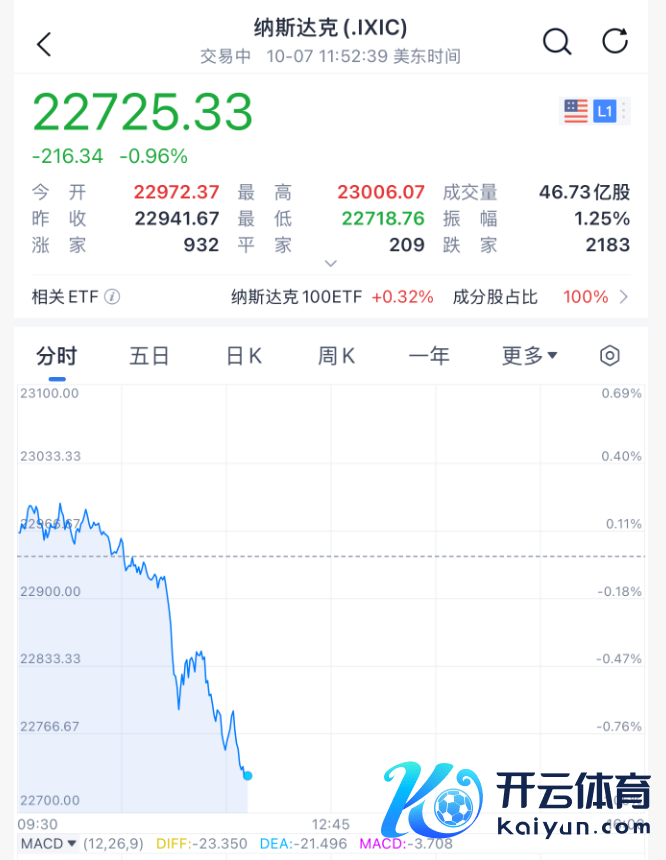
Task: Select the 周K chart tab
Action: [336, 355]
